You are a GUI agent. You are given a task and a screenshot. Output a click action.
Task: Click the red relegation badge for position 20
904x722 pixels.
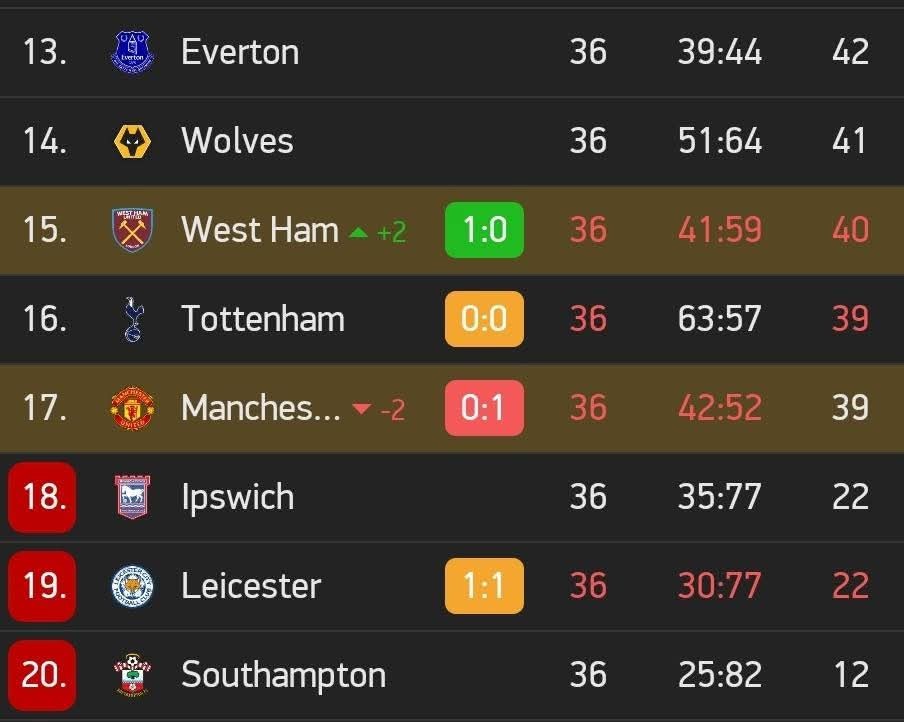[42, 675]
